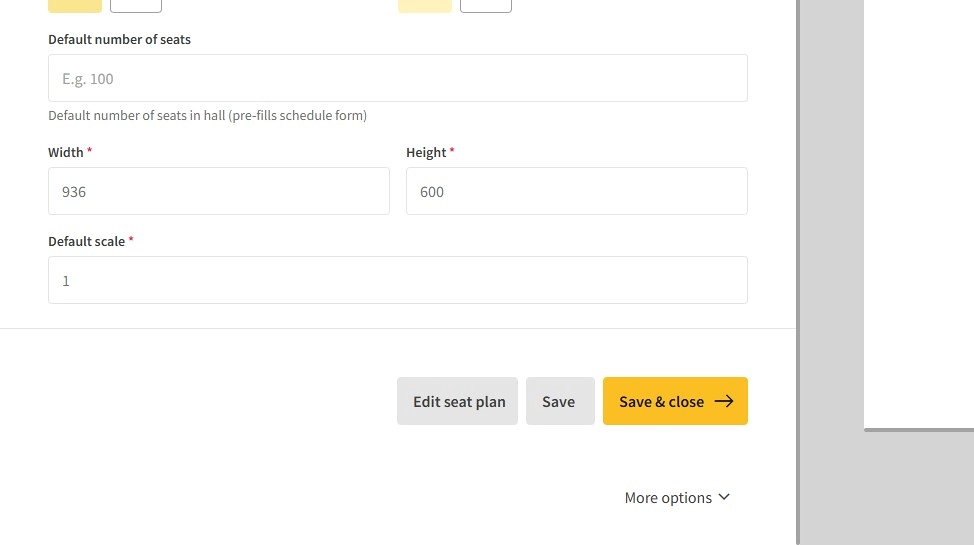This screenshot has height=545, width=974.
Task: Click the paler yellow swatch on the right
Action: point(425,6)
